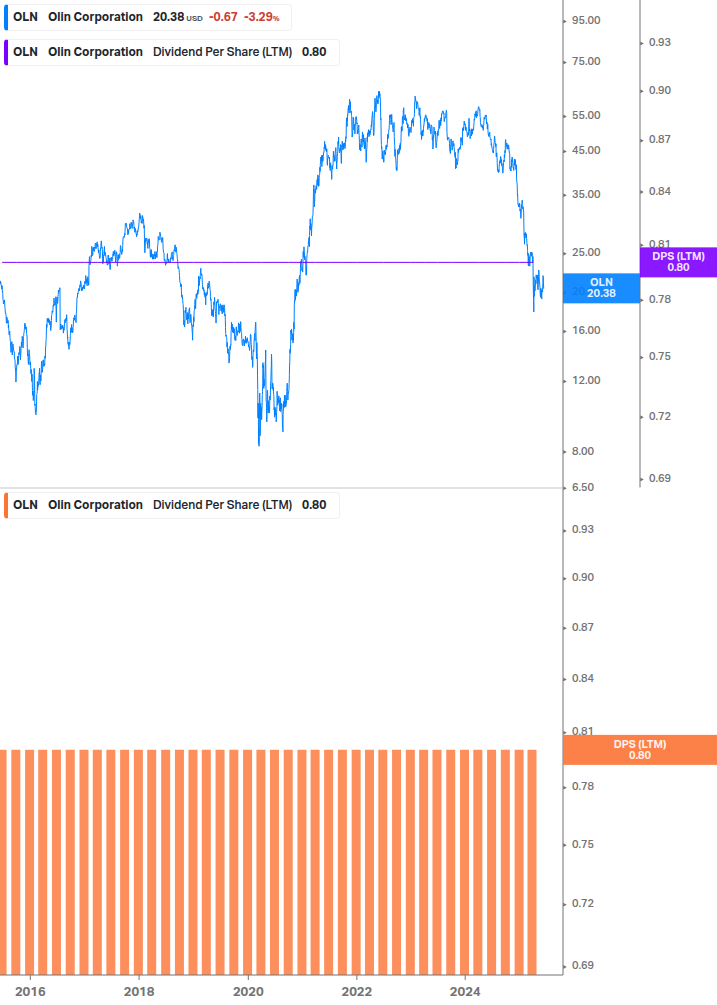Select the purple-marked Dividend Per Share legend

click(x=171, y=53)
